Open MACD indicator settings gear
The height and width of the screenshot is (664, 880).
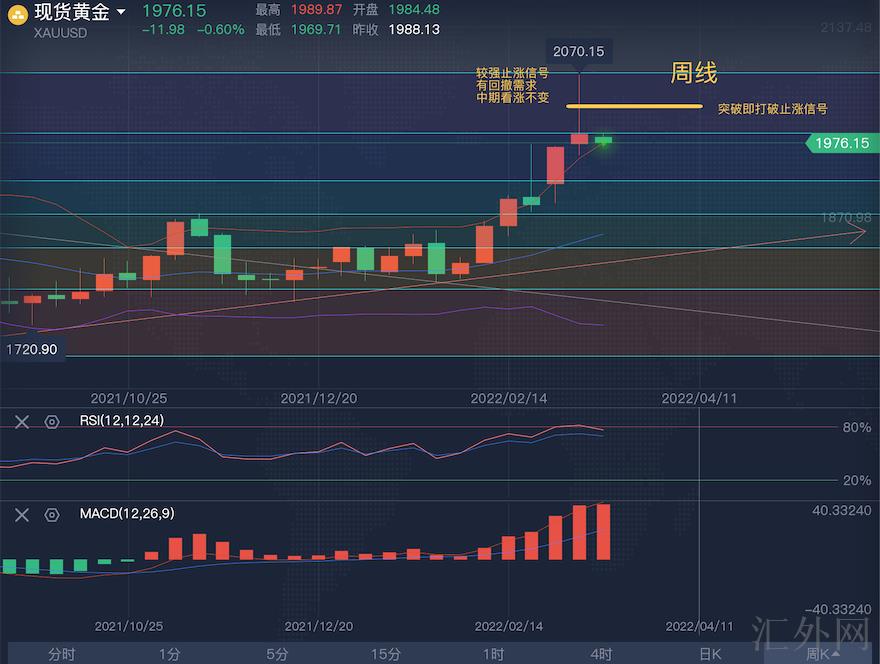[x=52, y=514]
